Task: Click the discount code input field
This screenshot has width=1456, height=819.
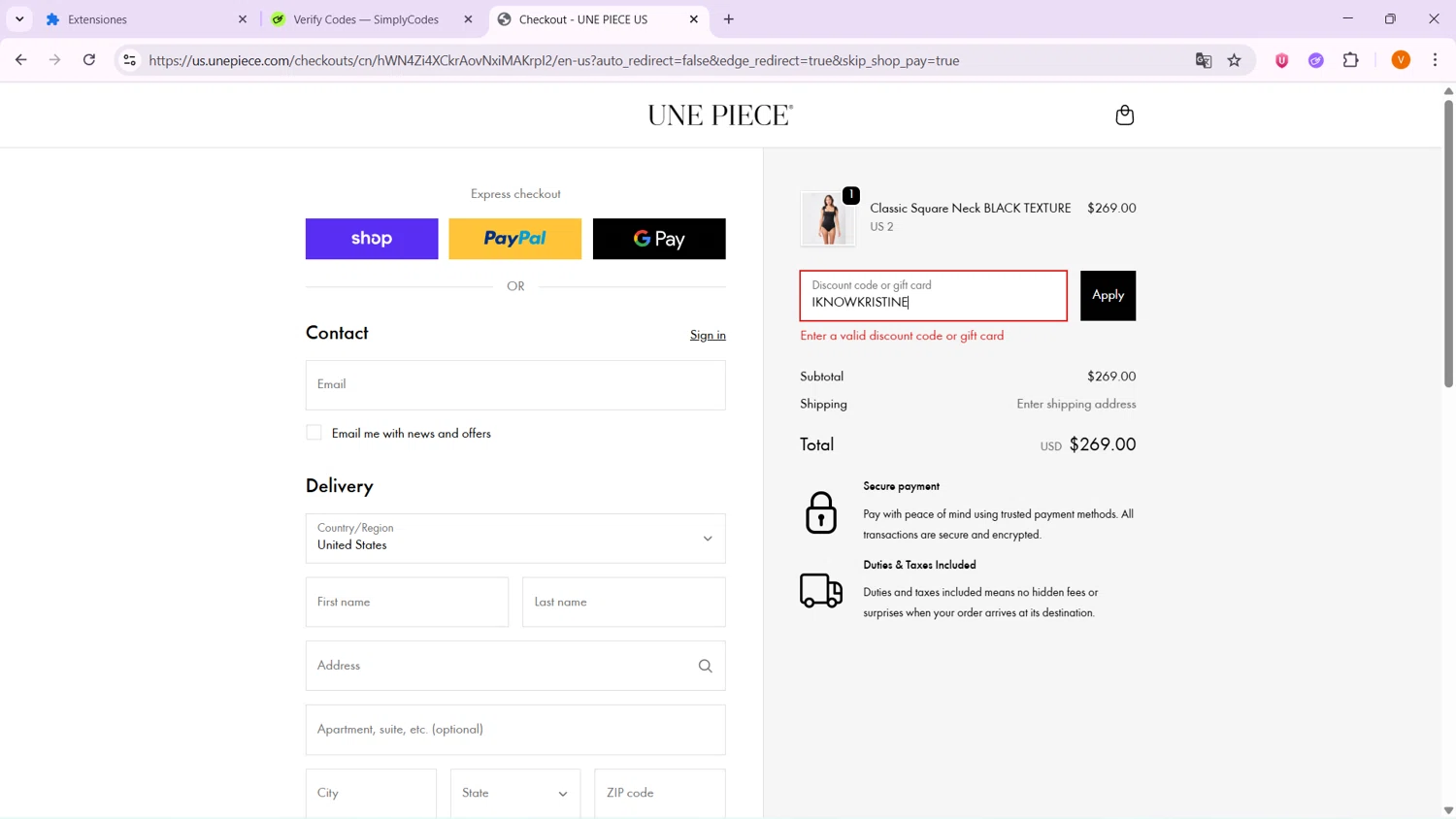Action: pos(934,296)
